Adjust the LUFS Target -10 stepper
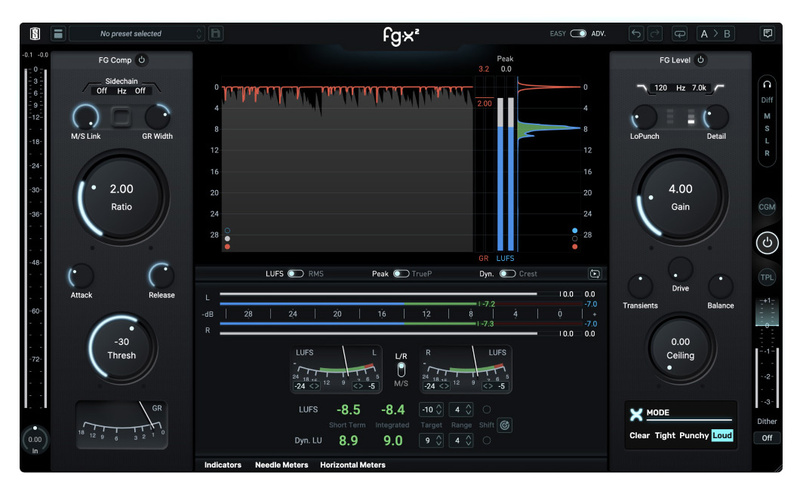 (432, 409)
